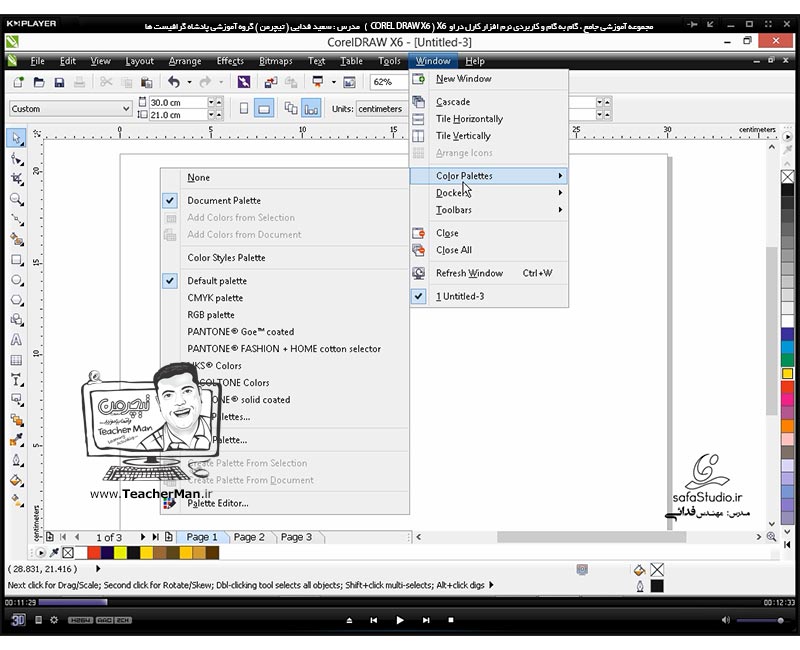This screenshot has width=800, height=650.
Task: Open the Units centimeters dropdown
Action: pyautogui.click(x=382, y=109)
